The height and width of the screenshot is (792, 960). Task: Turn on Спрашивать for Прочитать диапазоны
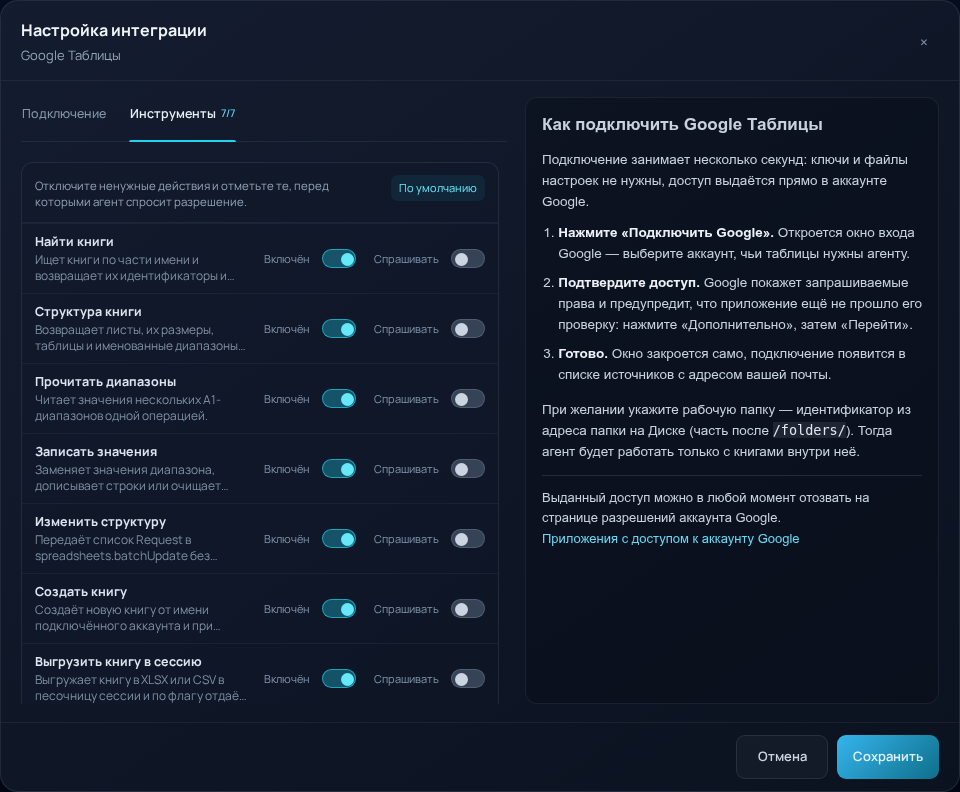[468, 399]
